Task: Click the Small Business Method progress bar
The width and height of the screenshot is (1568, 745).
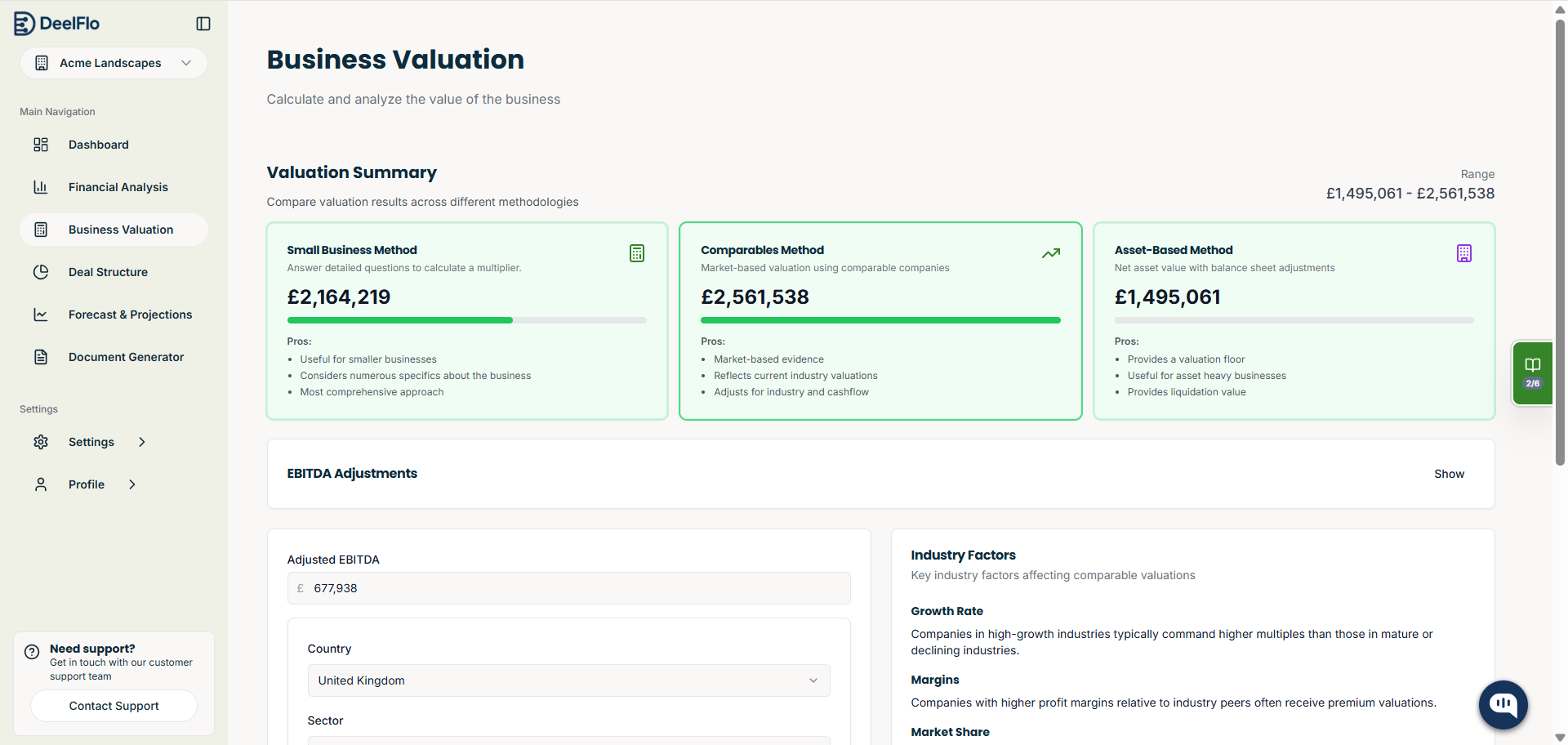Action: 467,320
